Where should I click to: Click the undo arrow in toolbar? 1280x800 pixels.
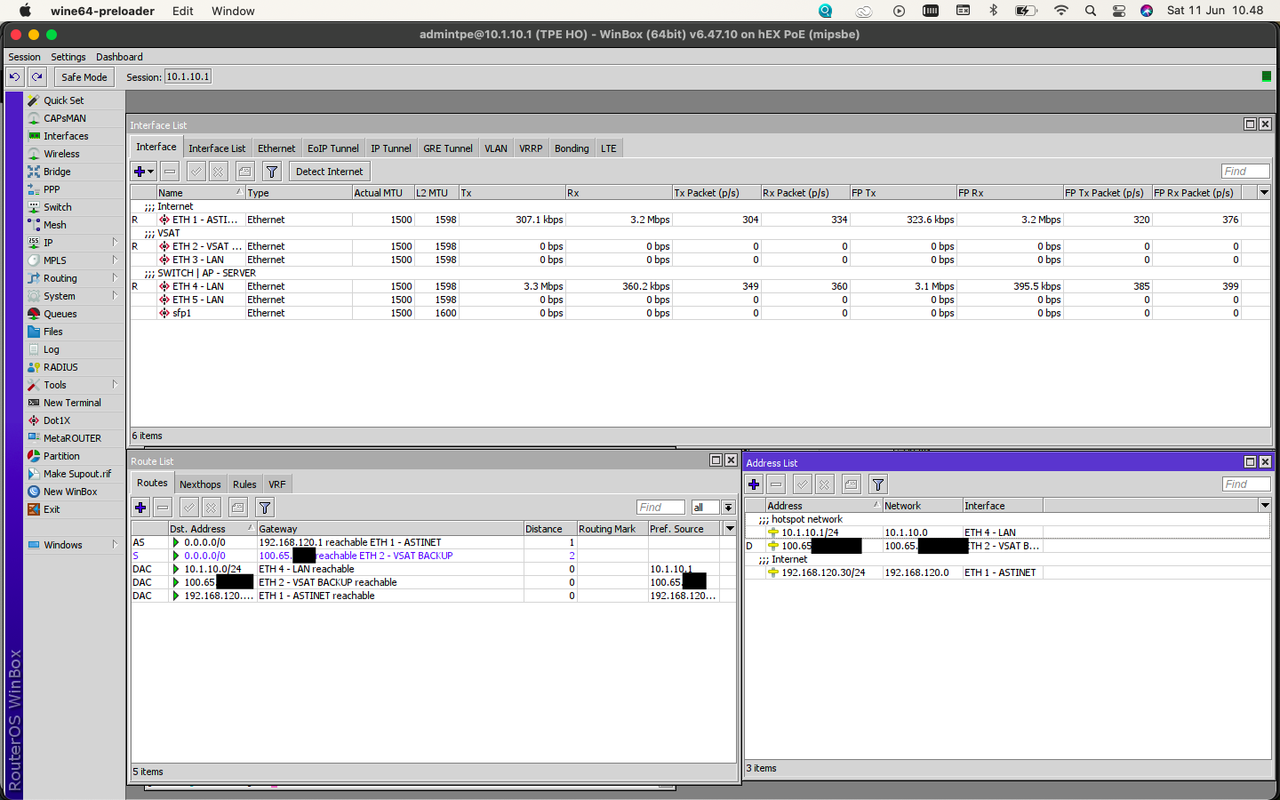[15, 77]
